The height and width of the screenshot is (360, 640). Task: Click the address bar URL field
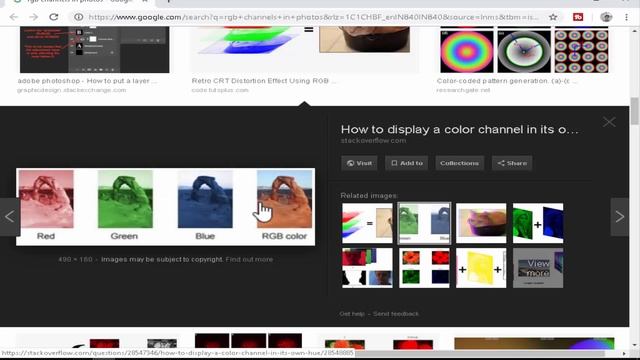(x=313, y=17)
